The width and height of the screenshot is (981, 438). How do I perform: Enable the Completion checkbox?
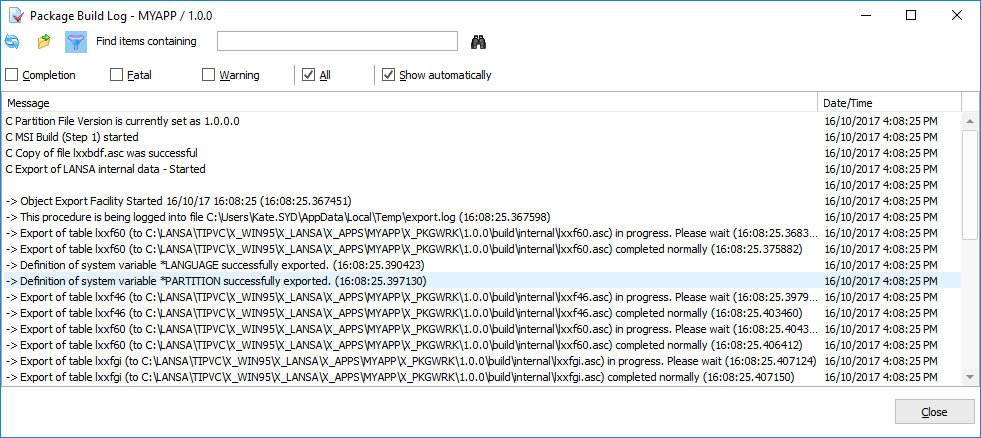[x=11, y=75]
